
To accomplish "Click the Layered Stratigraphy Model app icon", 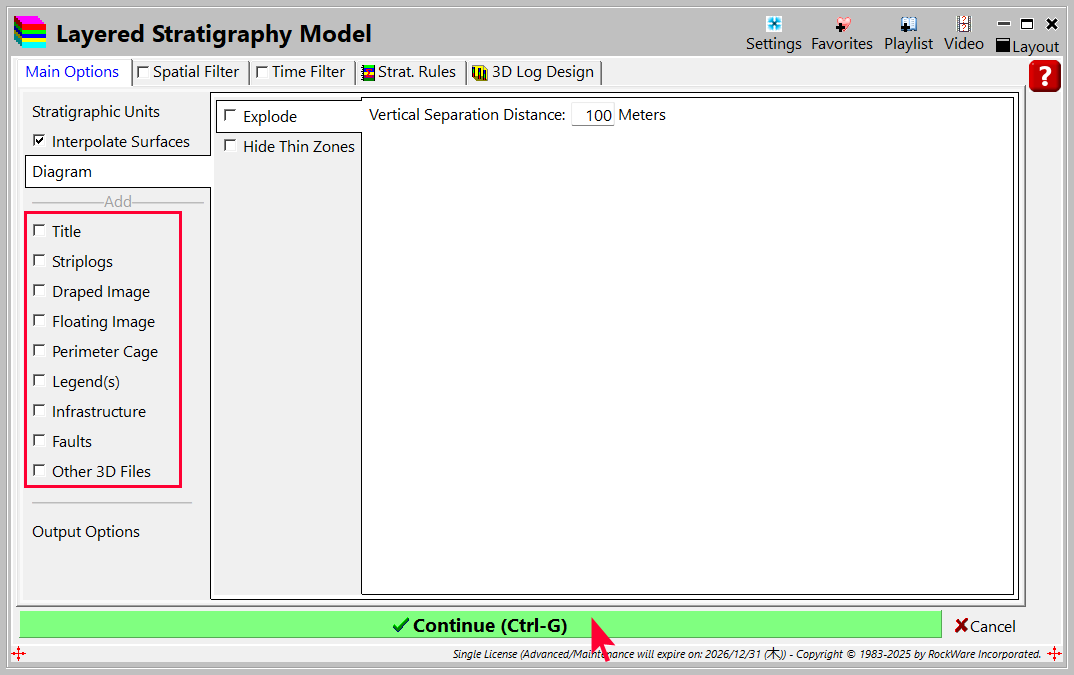I will click(x=30, y=33).
